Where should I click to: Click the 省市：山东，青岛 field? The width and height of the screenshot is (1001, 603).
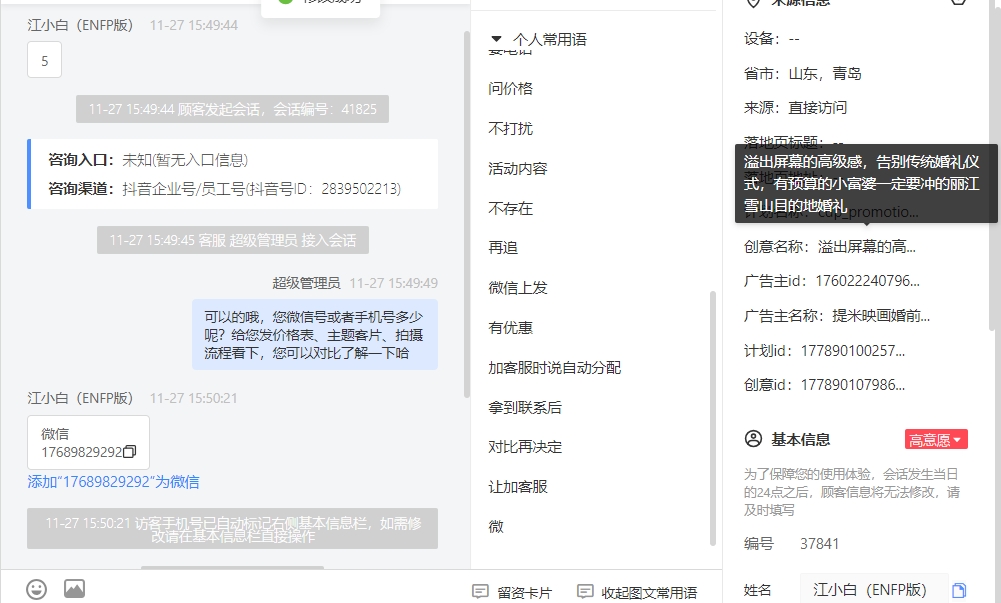pyautogui.click(x=802, y=73)
